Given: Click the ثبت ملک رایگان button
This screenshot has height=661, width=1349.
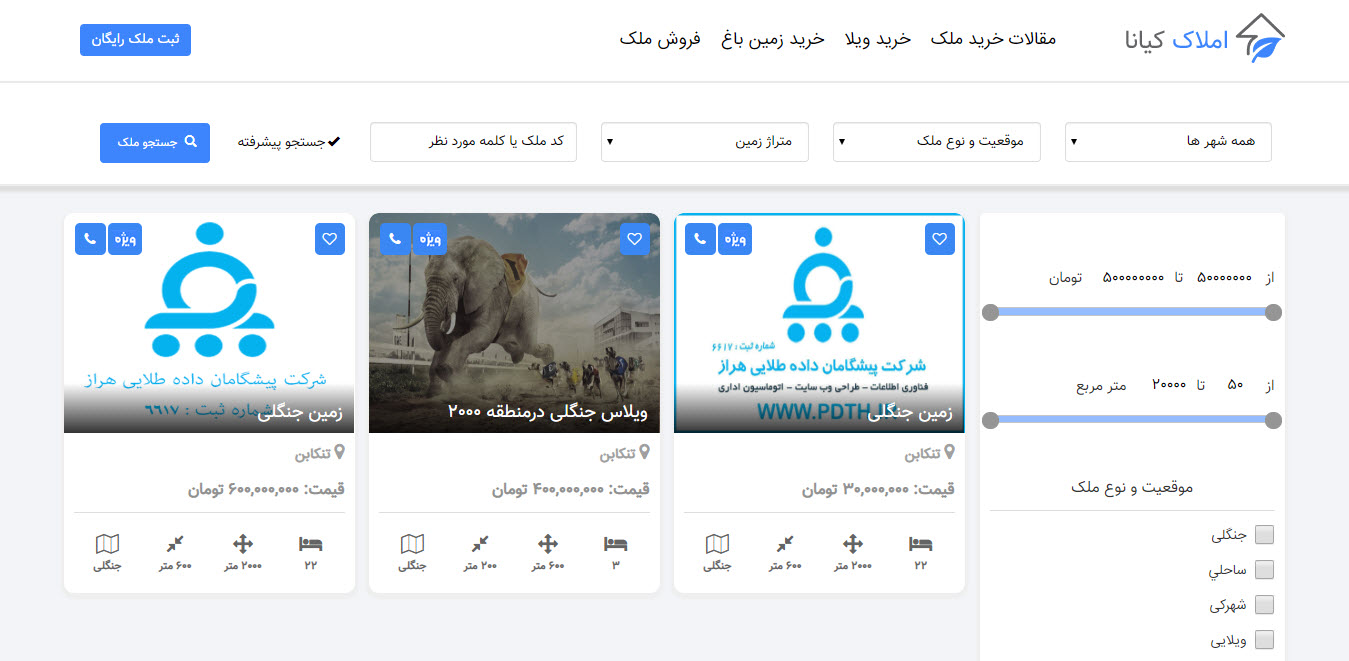Looking at the screenshot, I should coord(135,40).
